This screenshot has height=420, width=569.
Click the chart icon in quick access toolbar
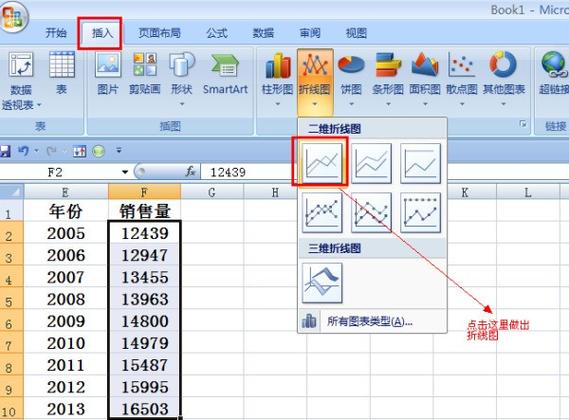(79, 151)
